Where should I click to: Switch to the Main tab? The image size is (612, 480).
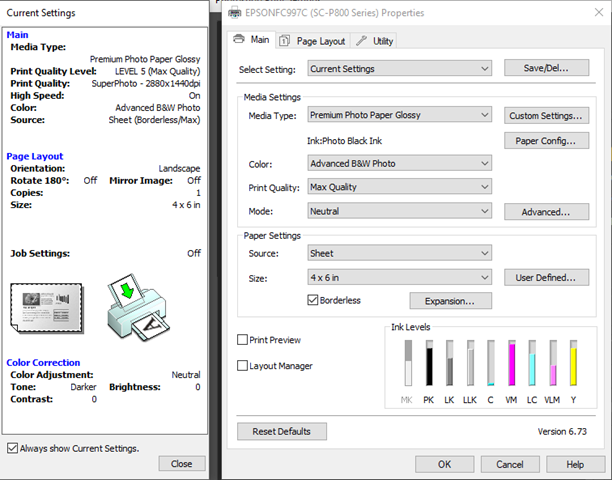point(251,40)
